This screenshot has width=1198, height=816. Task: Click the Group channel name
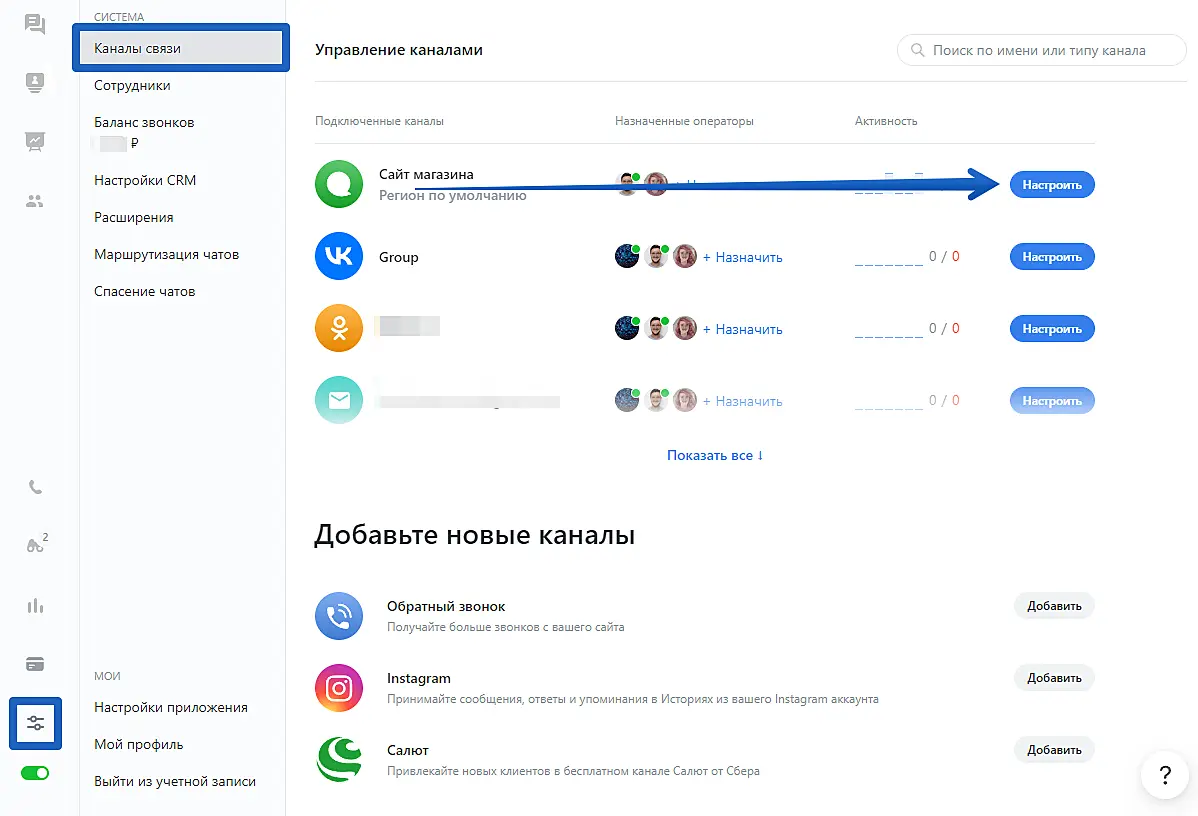point(399,257)
